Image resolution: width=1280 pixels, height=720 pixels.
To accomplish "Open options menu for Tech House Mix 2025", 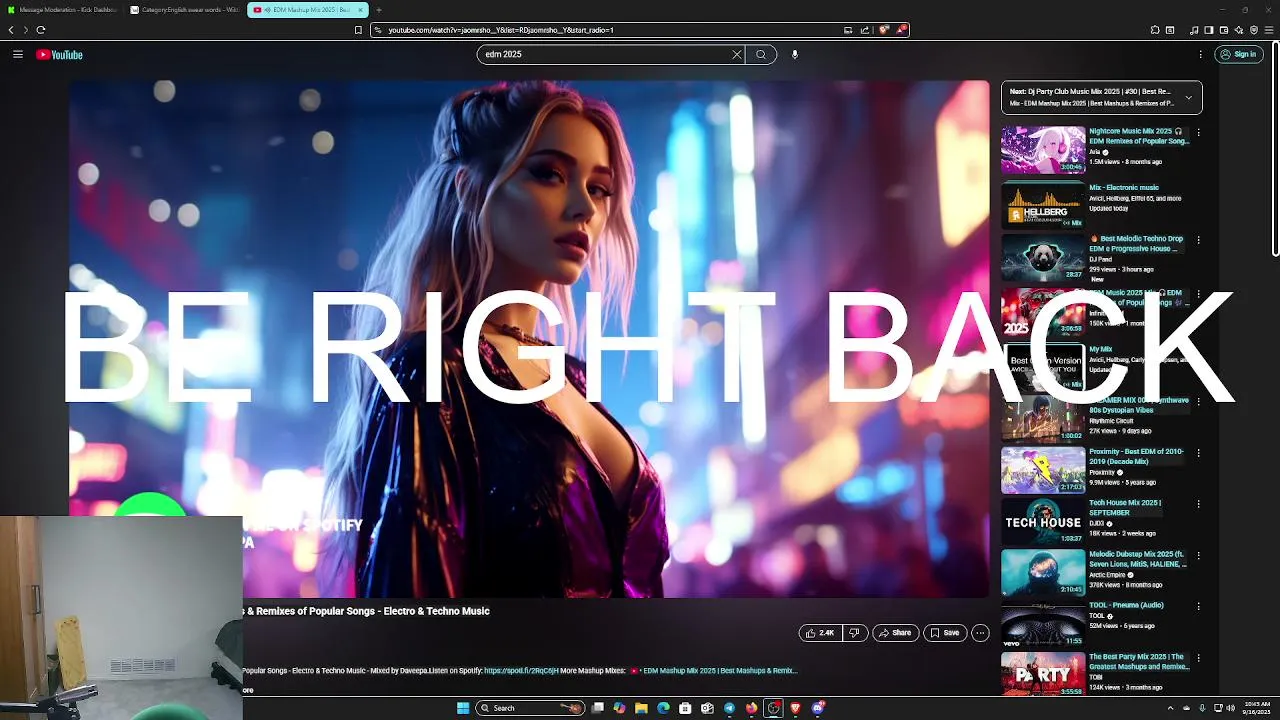I will [1198, 504].
